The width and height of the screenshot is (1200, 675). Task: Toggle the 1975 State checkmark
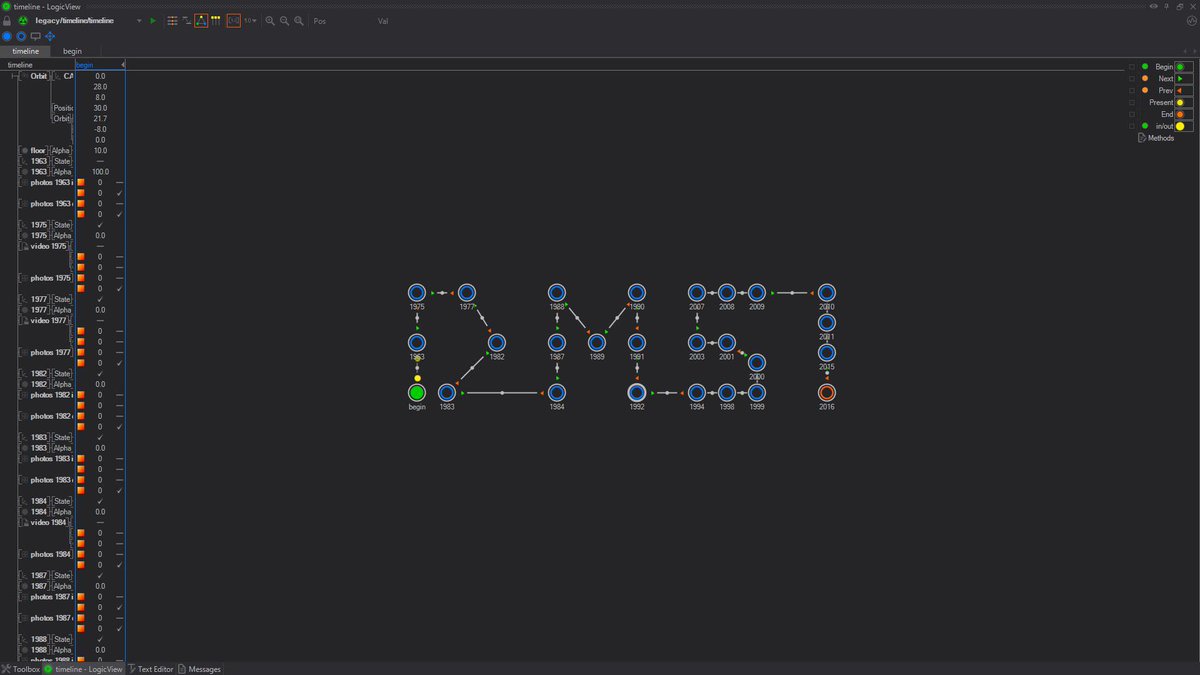[x=100, y=225]
